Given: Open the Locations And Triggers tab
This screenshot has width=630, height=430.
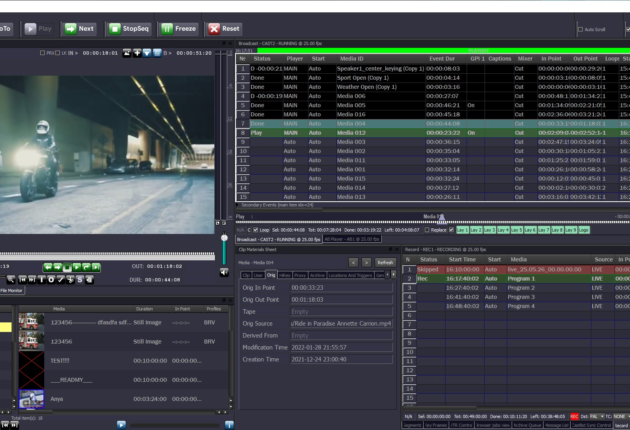Looking at the screenshot, I should [350, 275].
